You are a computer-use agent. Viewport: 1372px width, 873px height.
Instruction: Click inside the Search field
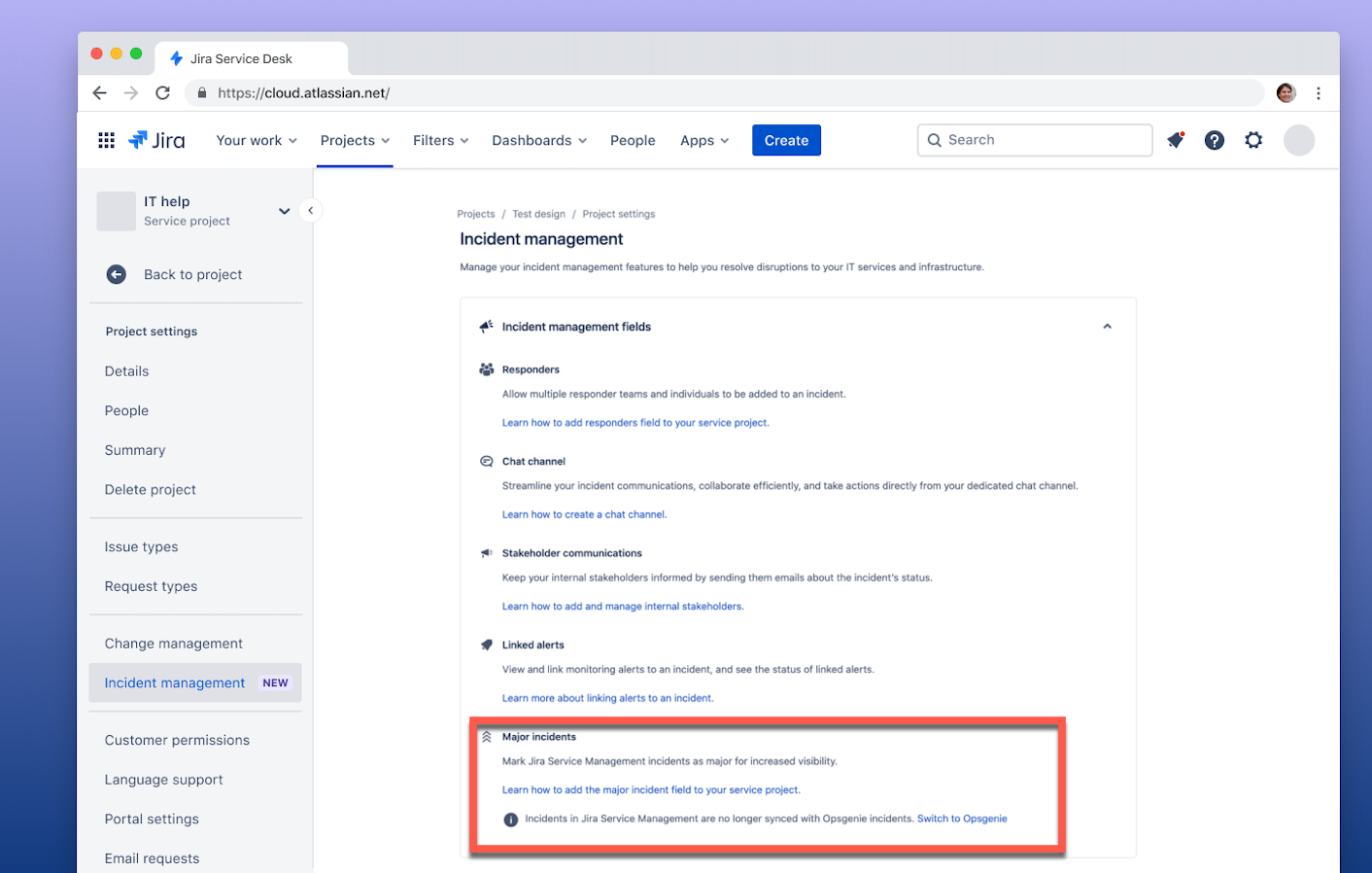click(1033, 140)
